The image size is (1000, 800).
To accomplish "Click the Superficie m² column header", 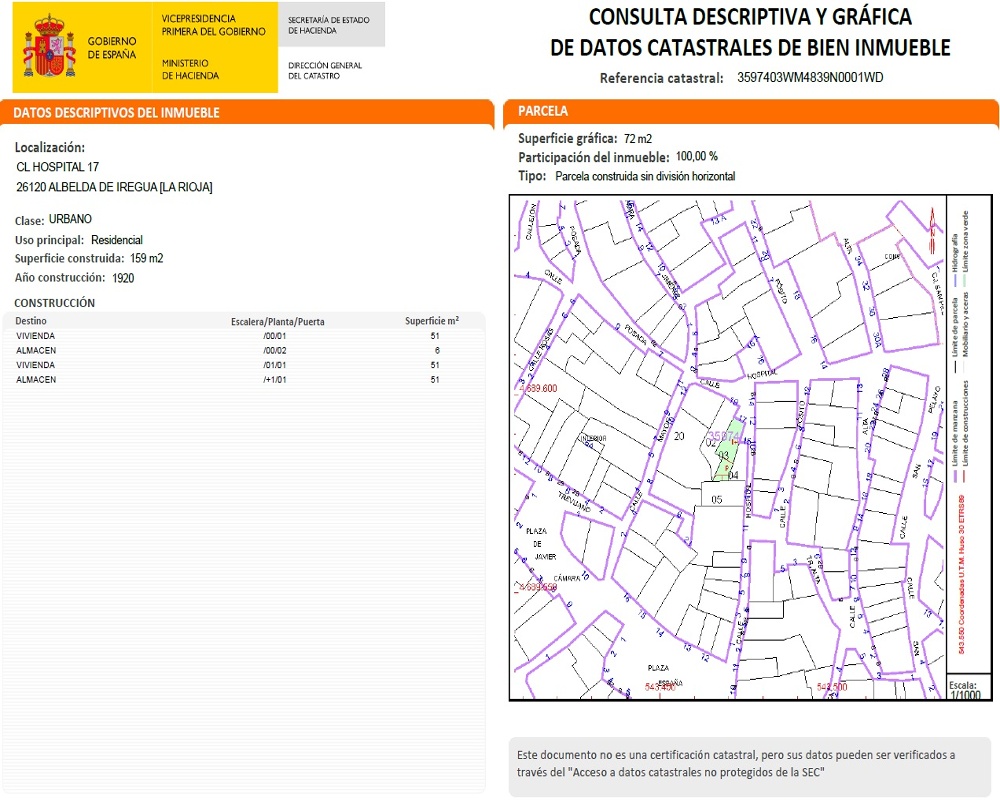I will 431,321.
